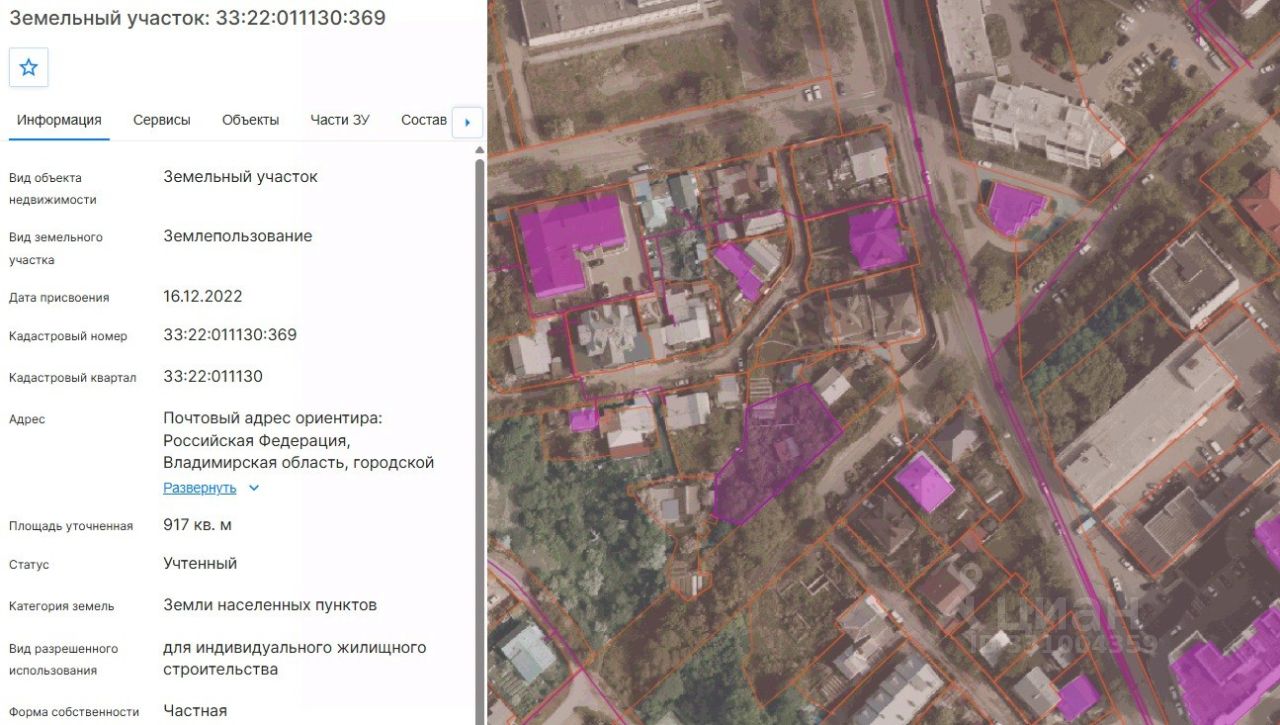1280x725 pixels.
Task: Click the cadastral quarter 33:22:011130 value
Action: point(213,377)
